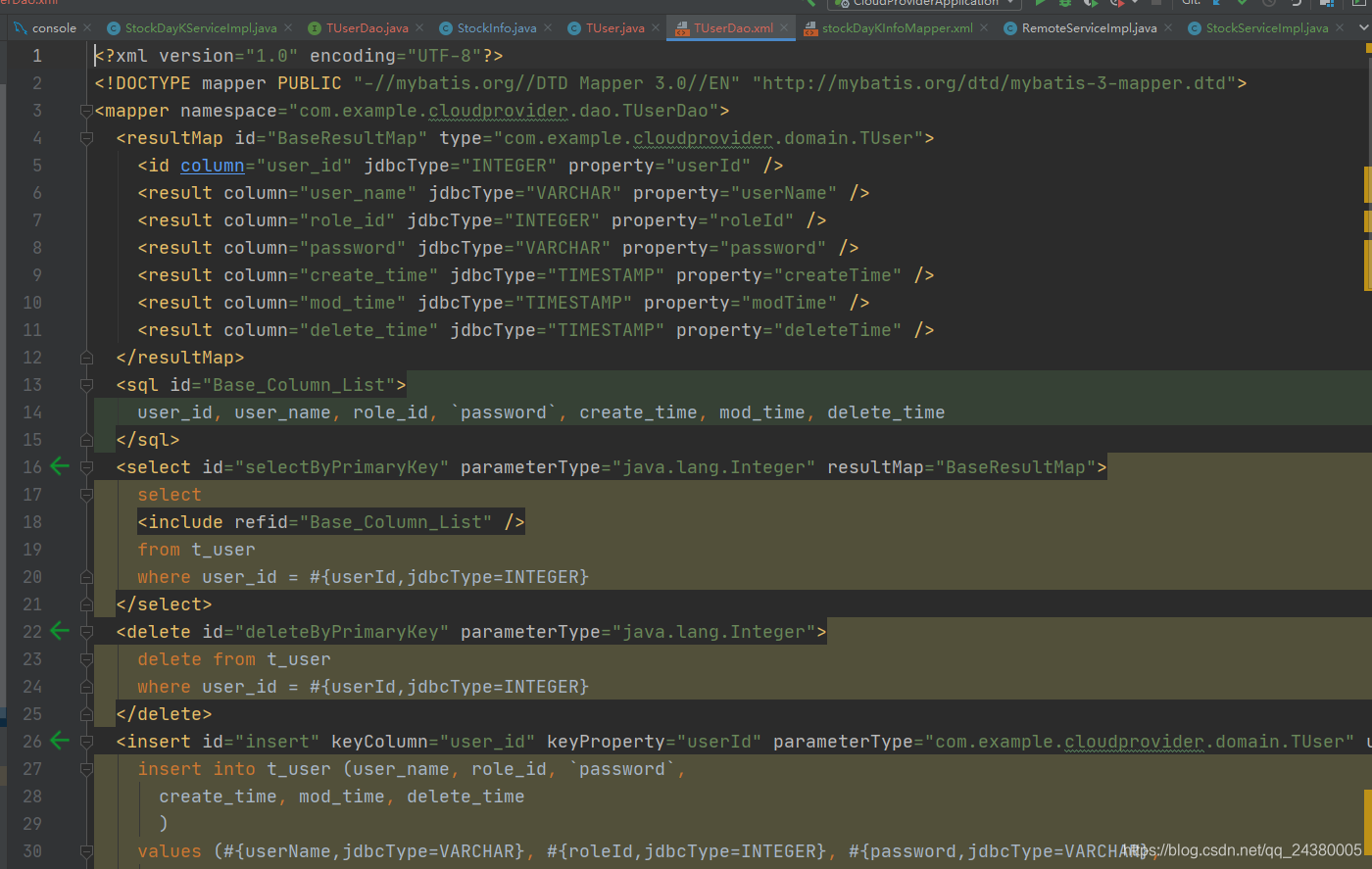Screen dimensions: 1372x869
Task: Close the TUser.java tab
Action: pyautogui.click(x=656, y=28)
